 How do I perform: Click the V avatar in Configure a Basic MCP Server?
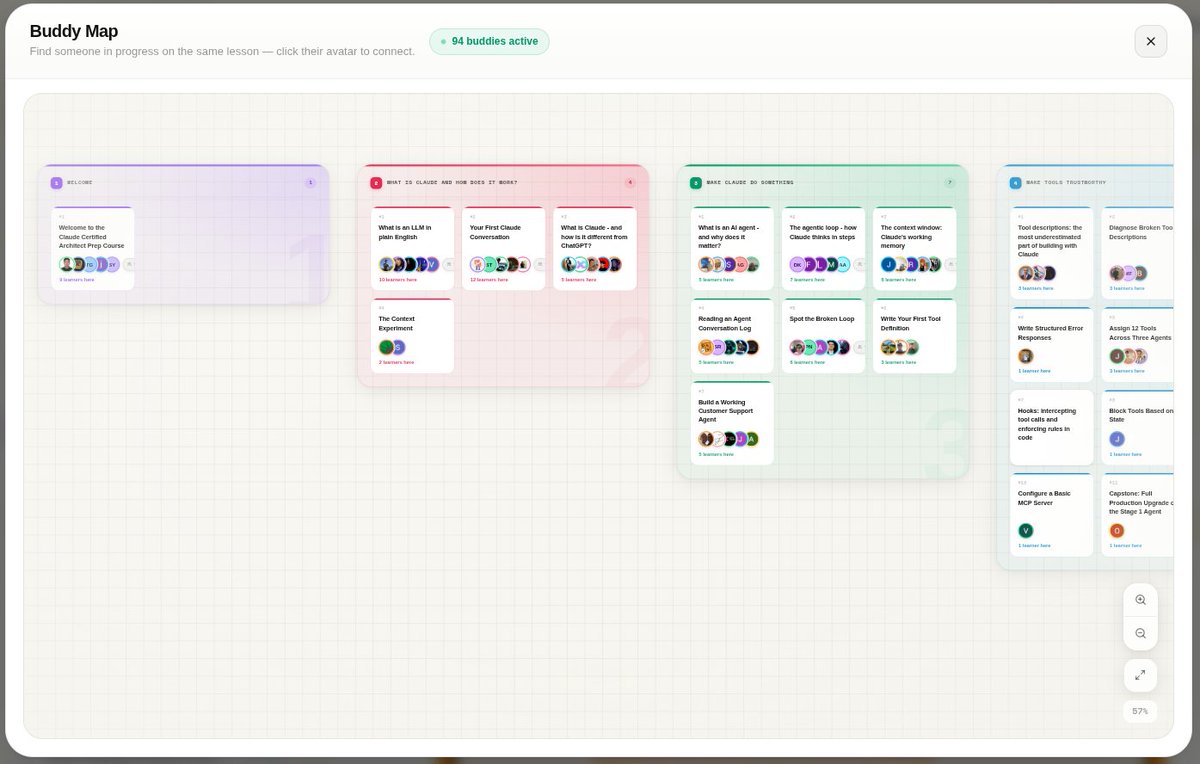click(1026, 530)
